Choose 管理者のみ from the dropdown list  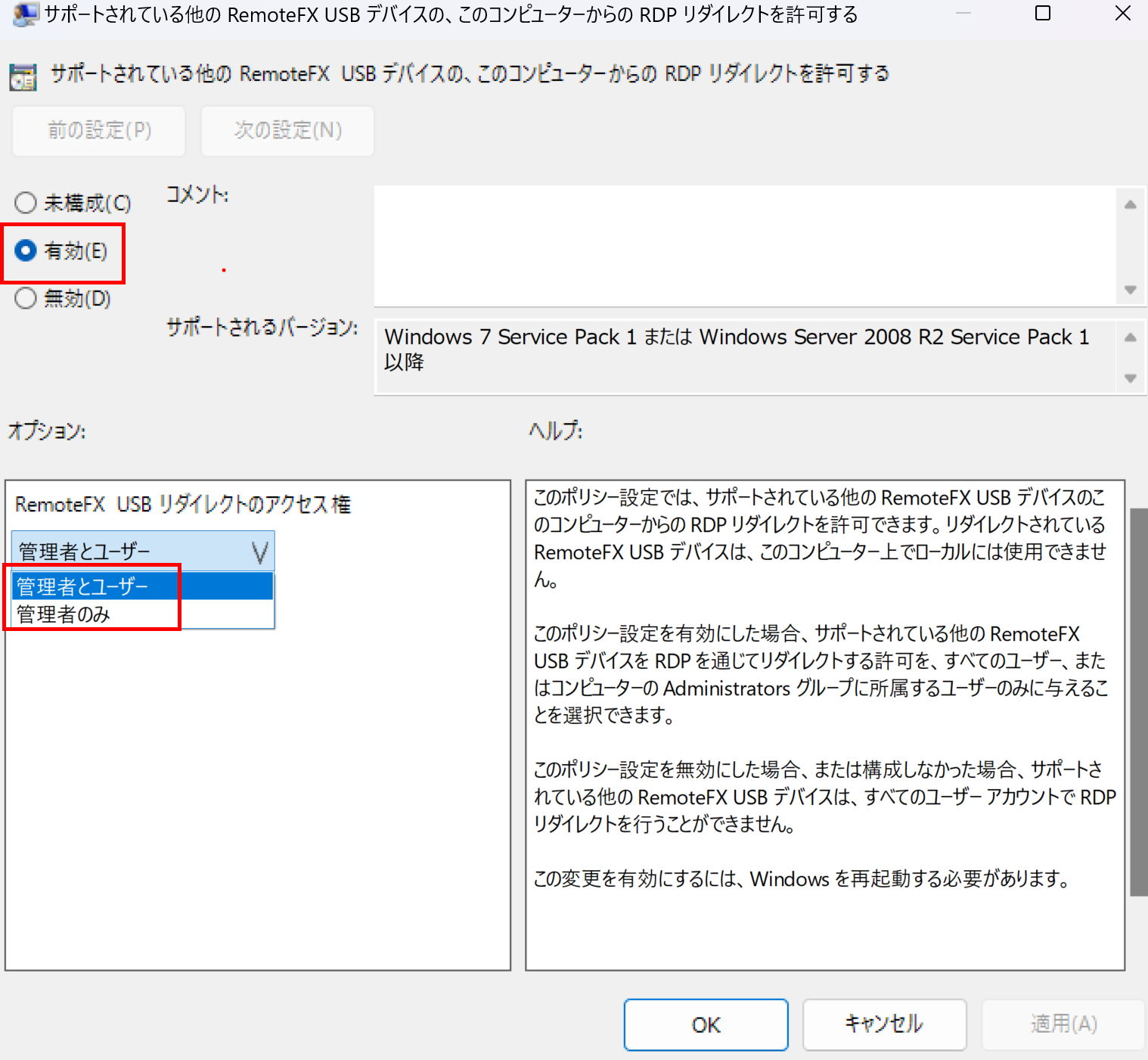tap(142, 614)
